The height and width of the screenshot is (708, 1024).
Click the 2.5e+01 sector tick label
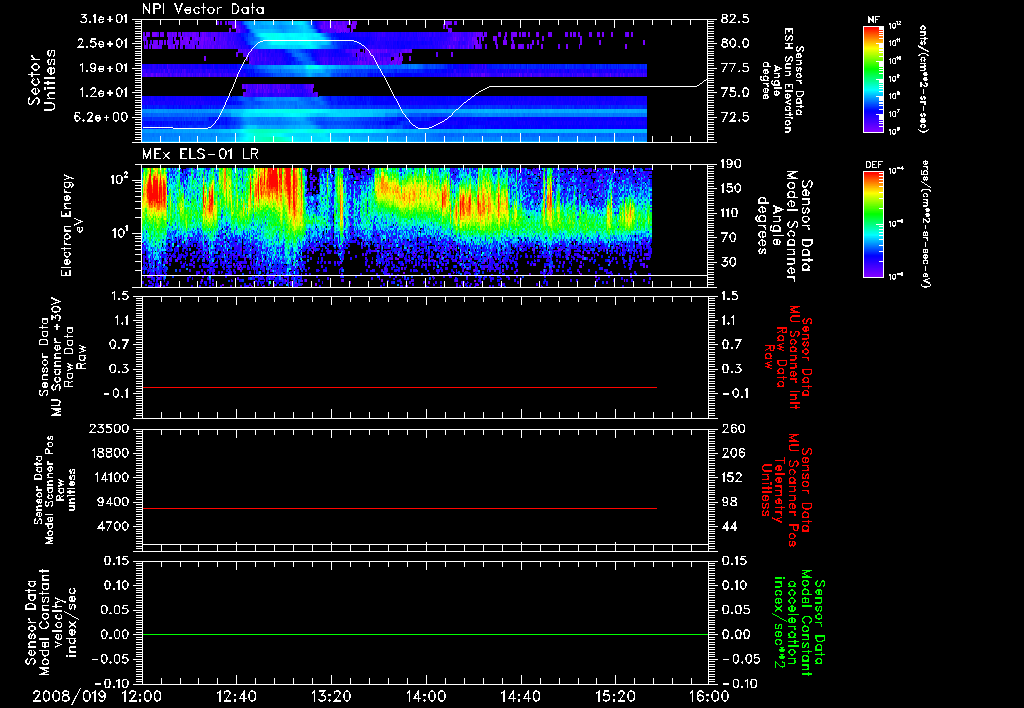(105, 43)
